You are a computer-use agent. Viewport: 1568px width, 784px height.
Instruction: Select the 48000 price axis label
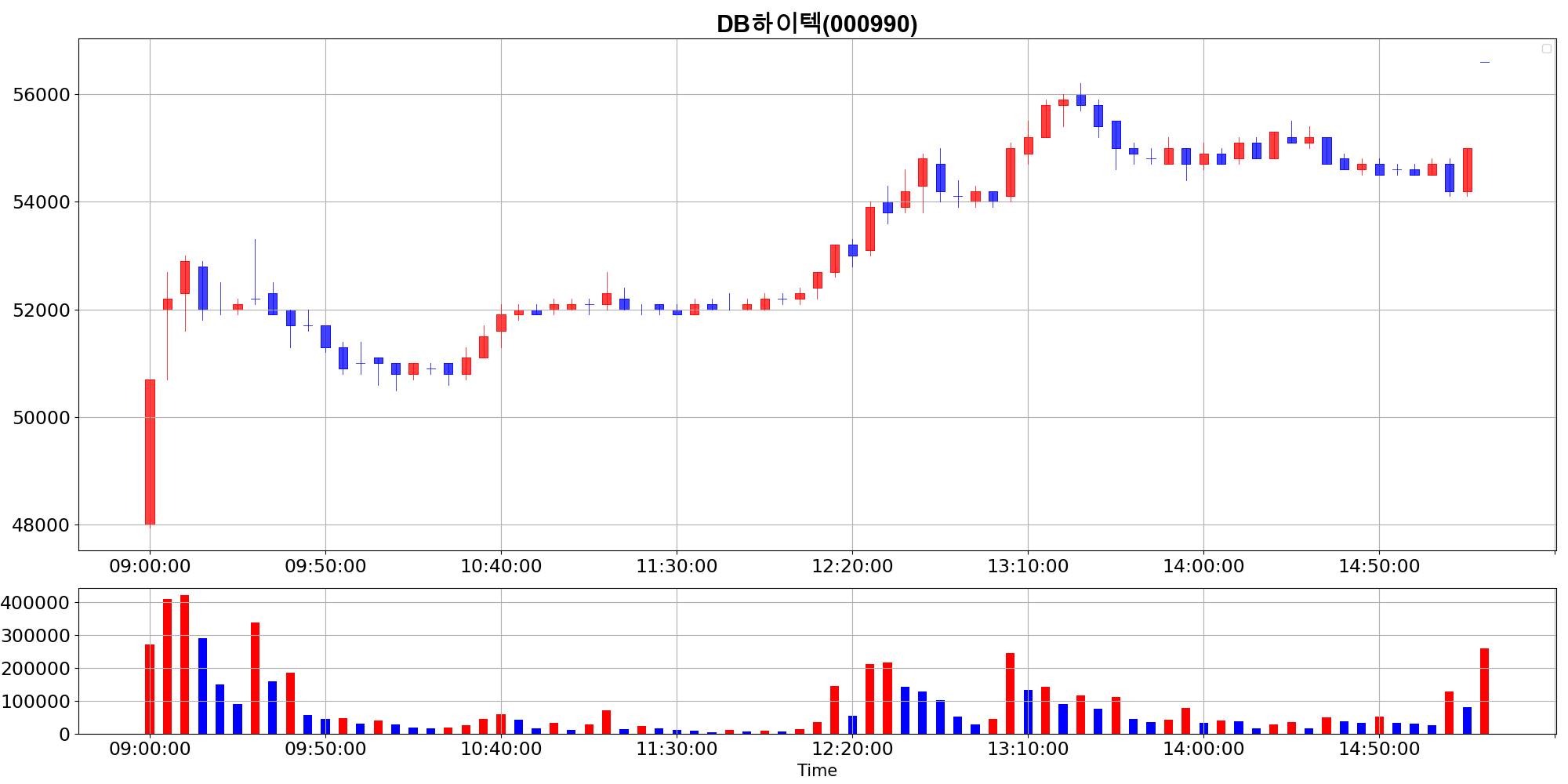(x=42, y=525)
